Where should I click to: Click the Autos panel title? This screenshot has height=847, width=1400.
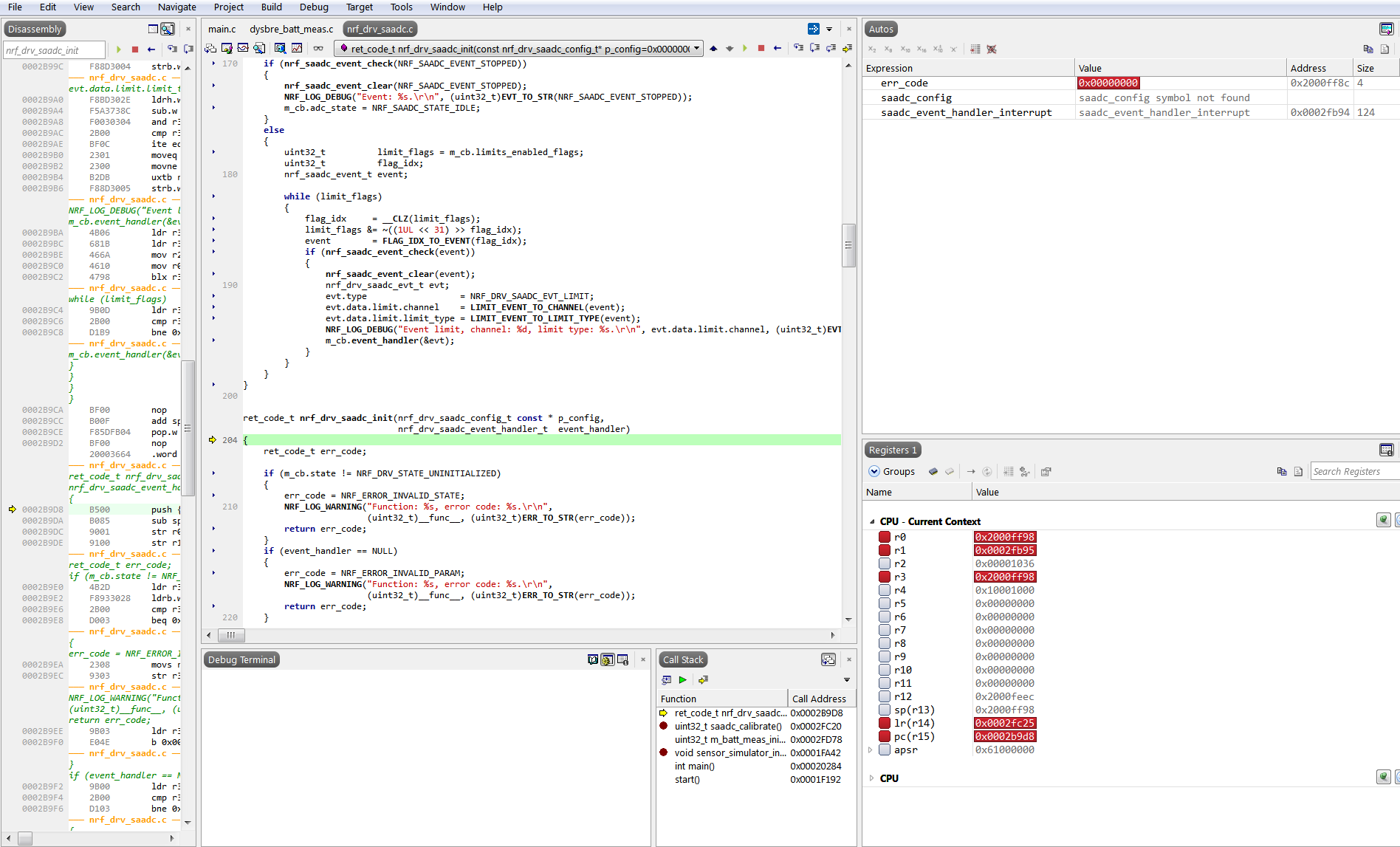[x=881, y=29]
